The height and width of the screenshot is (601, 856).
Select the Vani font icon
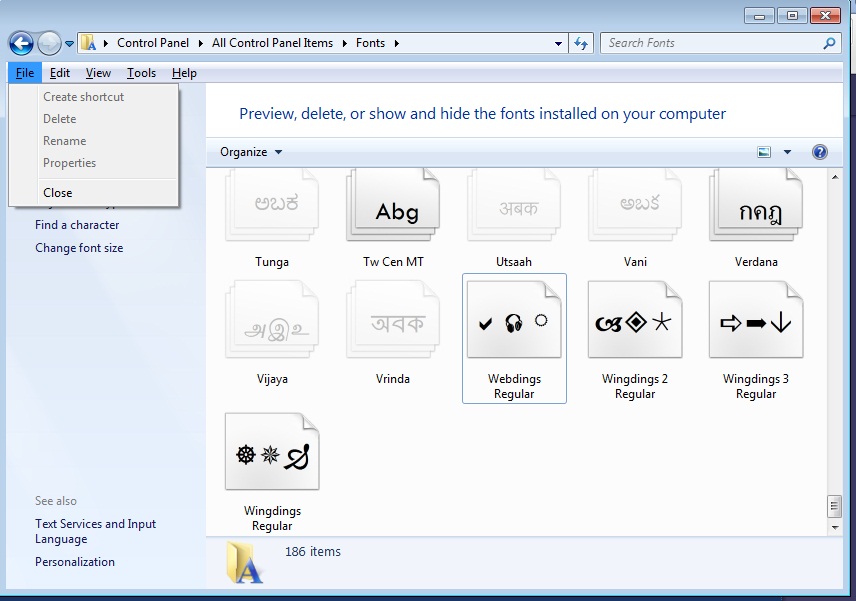click(x=635, y=205)
